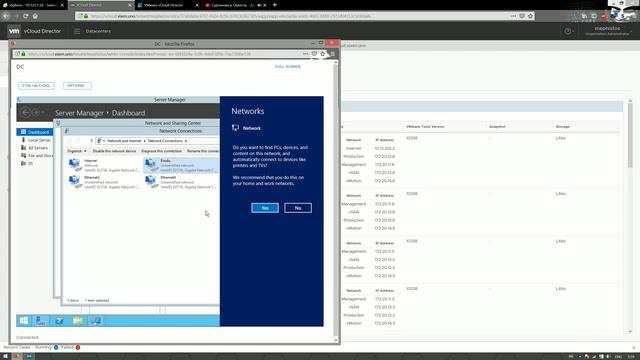This screenshot has height=360, width=640.
Task: Open PowerShell from remote taskbar
Action: click(x=60, y=321)
